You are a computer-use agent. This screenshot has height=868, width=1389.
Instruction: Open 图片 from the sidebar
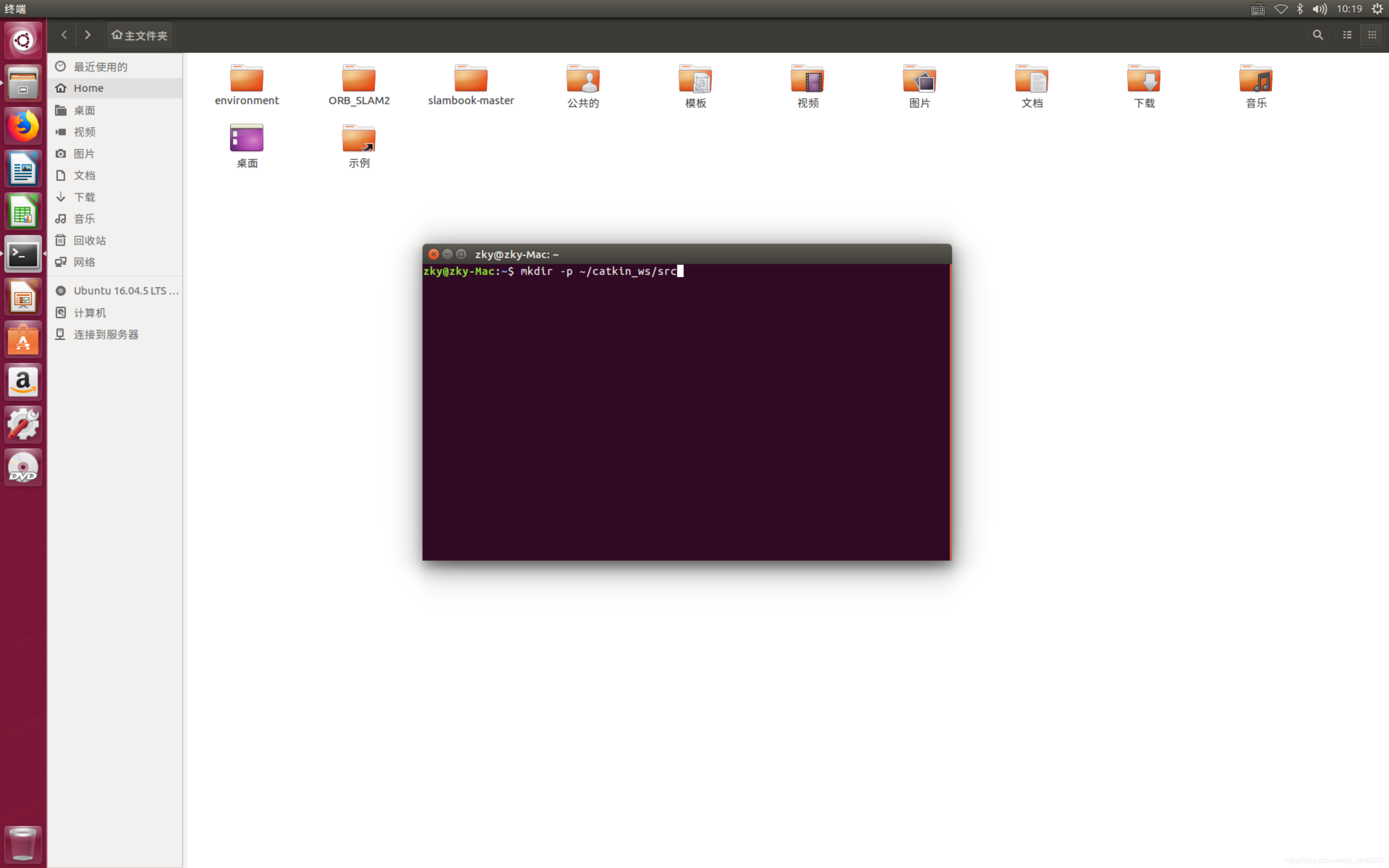(x=115, y=154)
